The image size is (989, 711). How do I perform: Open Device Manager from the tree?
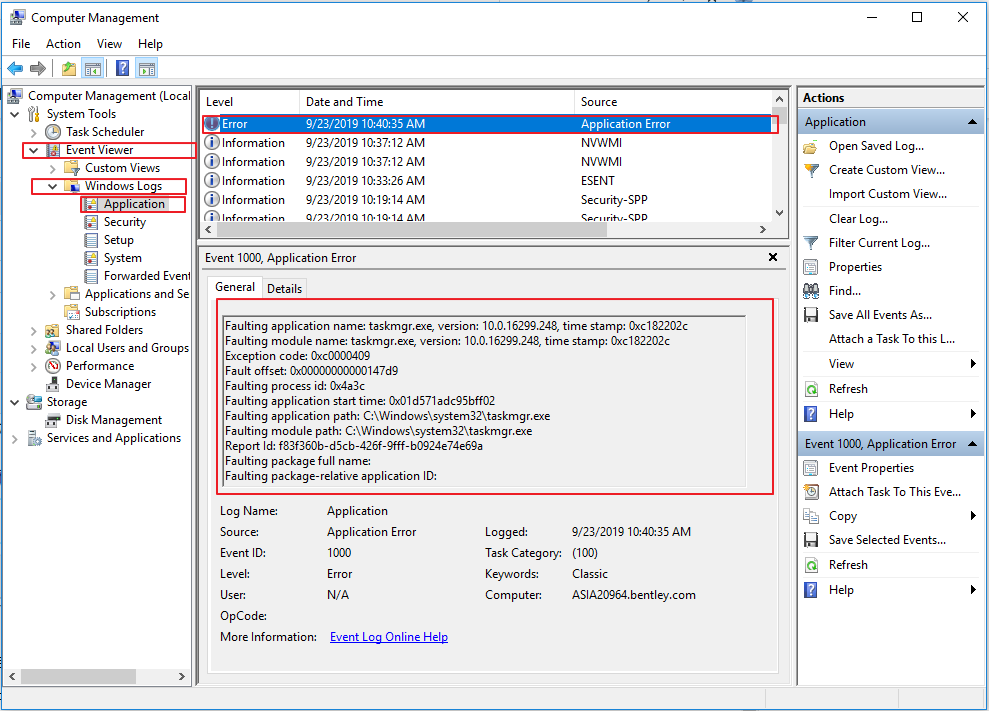pos(108,384)
